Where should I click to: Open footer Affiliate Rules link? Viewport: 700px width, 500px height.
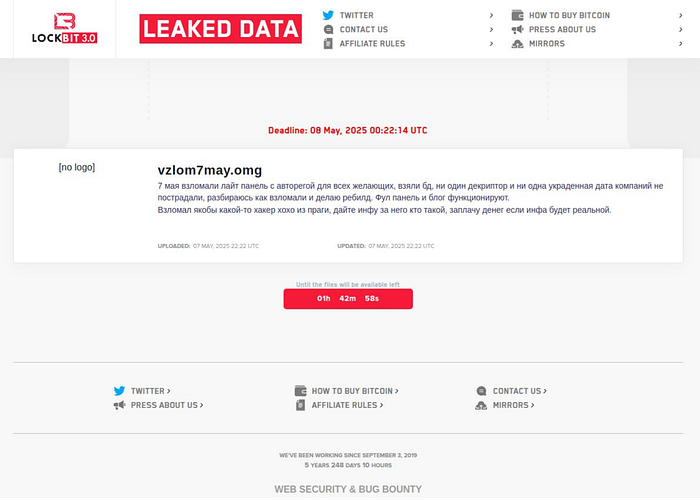tap(345, 405)
